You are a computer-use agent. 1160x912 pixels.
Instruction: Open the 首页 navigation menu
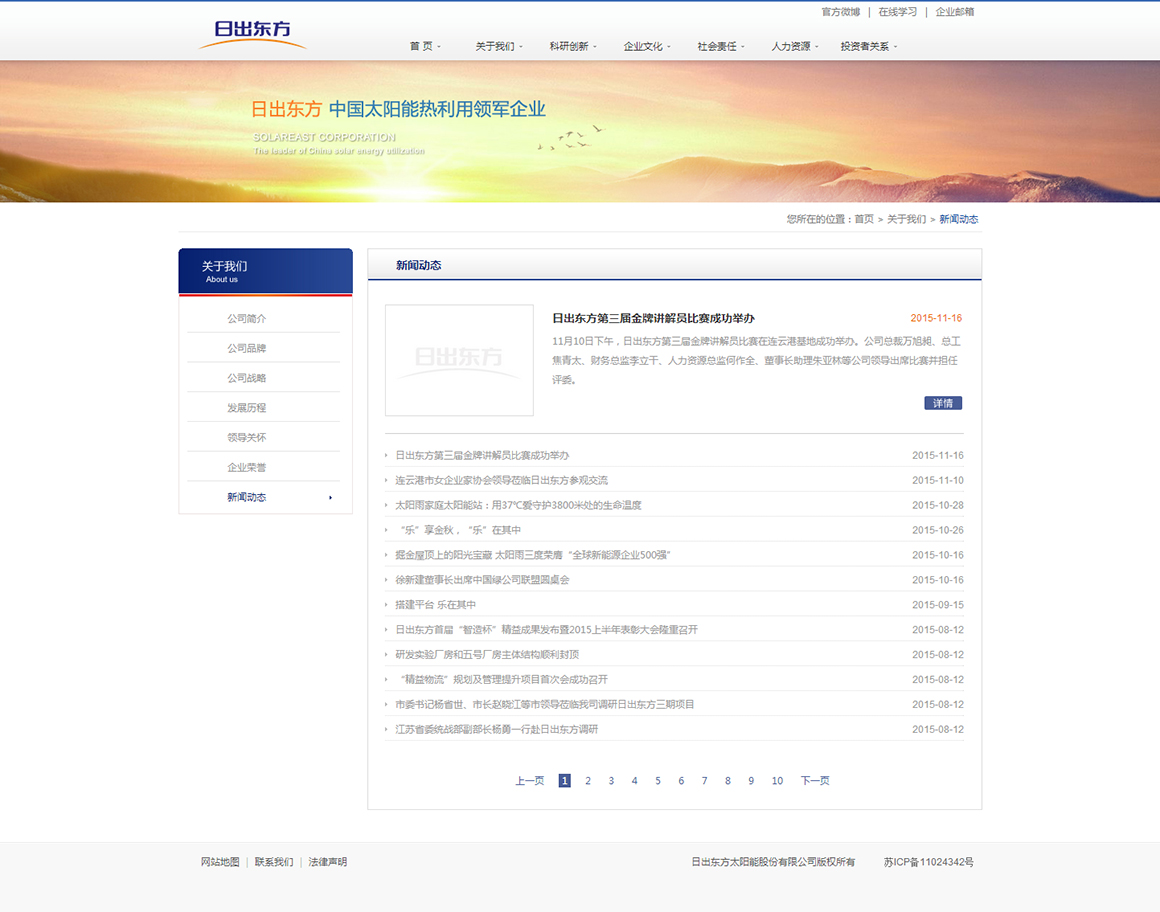point(425,46)
